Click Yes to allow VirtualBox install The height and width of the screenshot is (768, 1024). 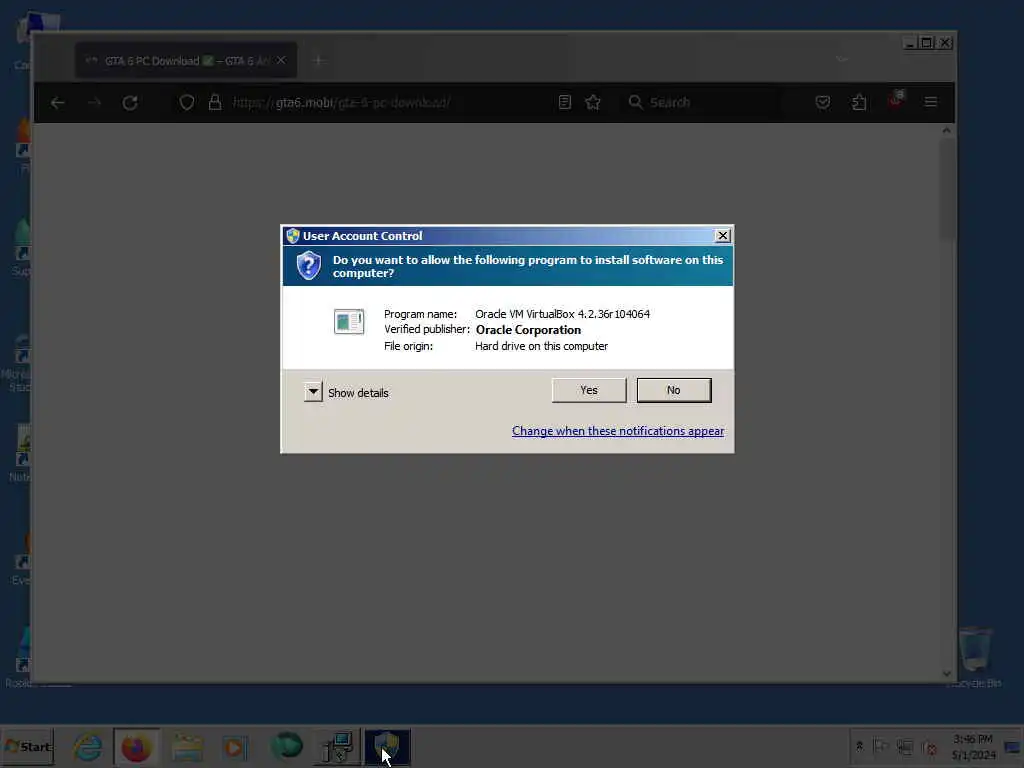[588, 390]
